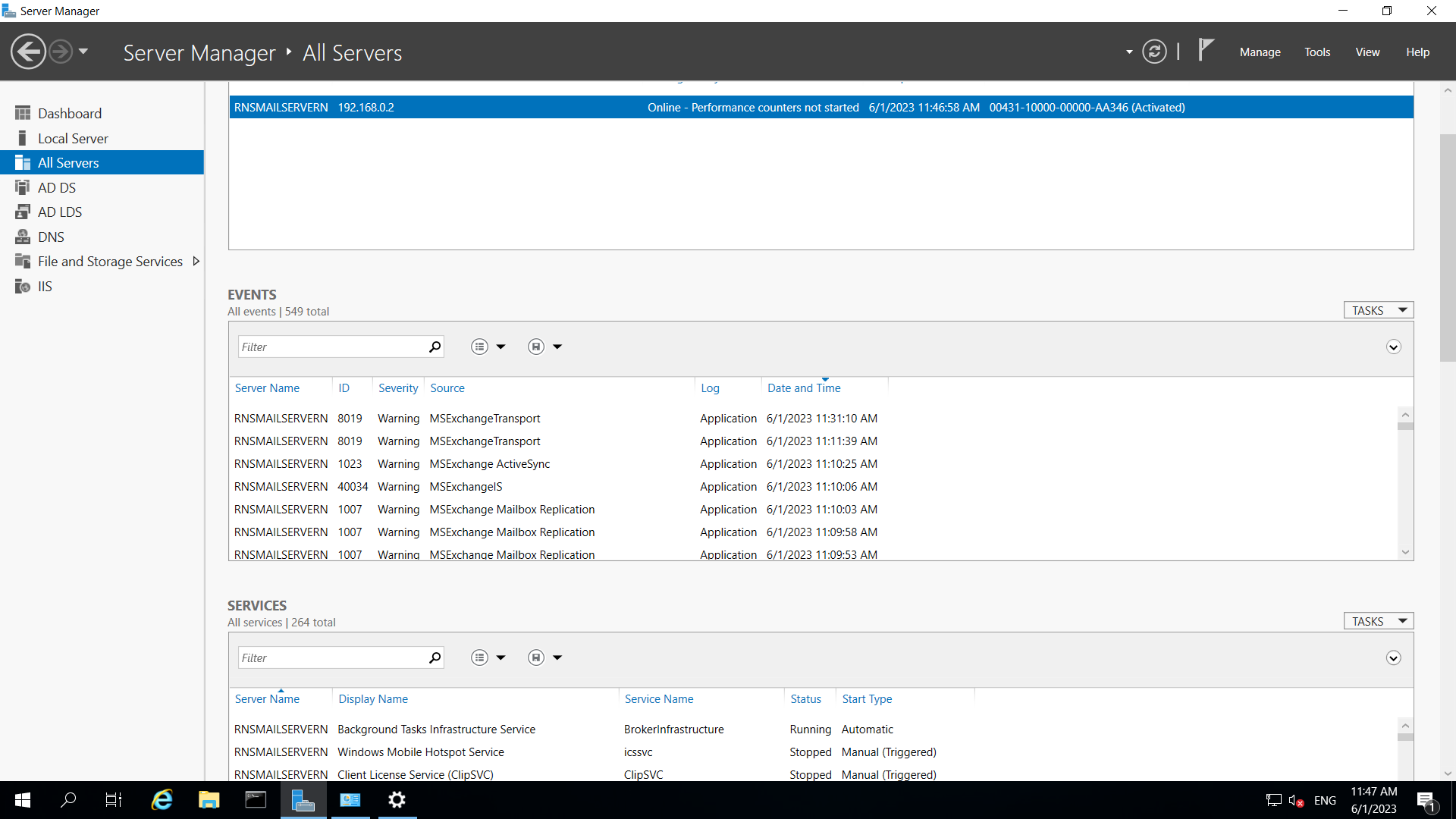Select Windows Mobile Hotspot Service row

point(813,752)
